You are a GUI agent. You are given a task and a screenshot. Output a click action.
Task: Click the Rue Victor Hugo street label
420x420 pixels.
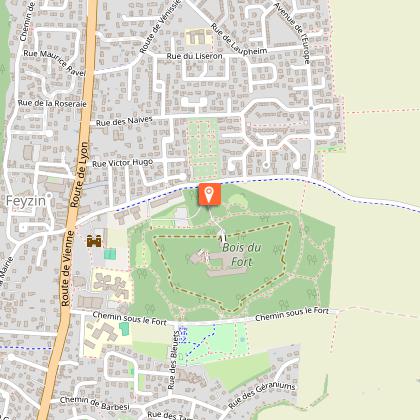click(123, 163)
